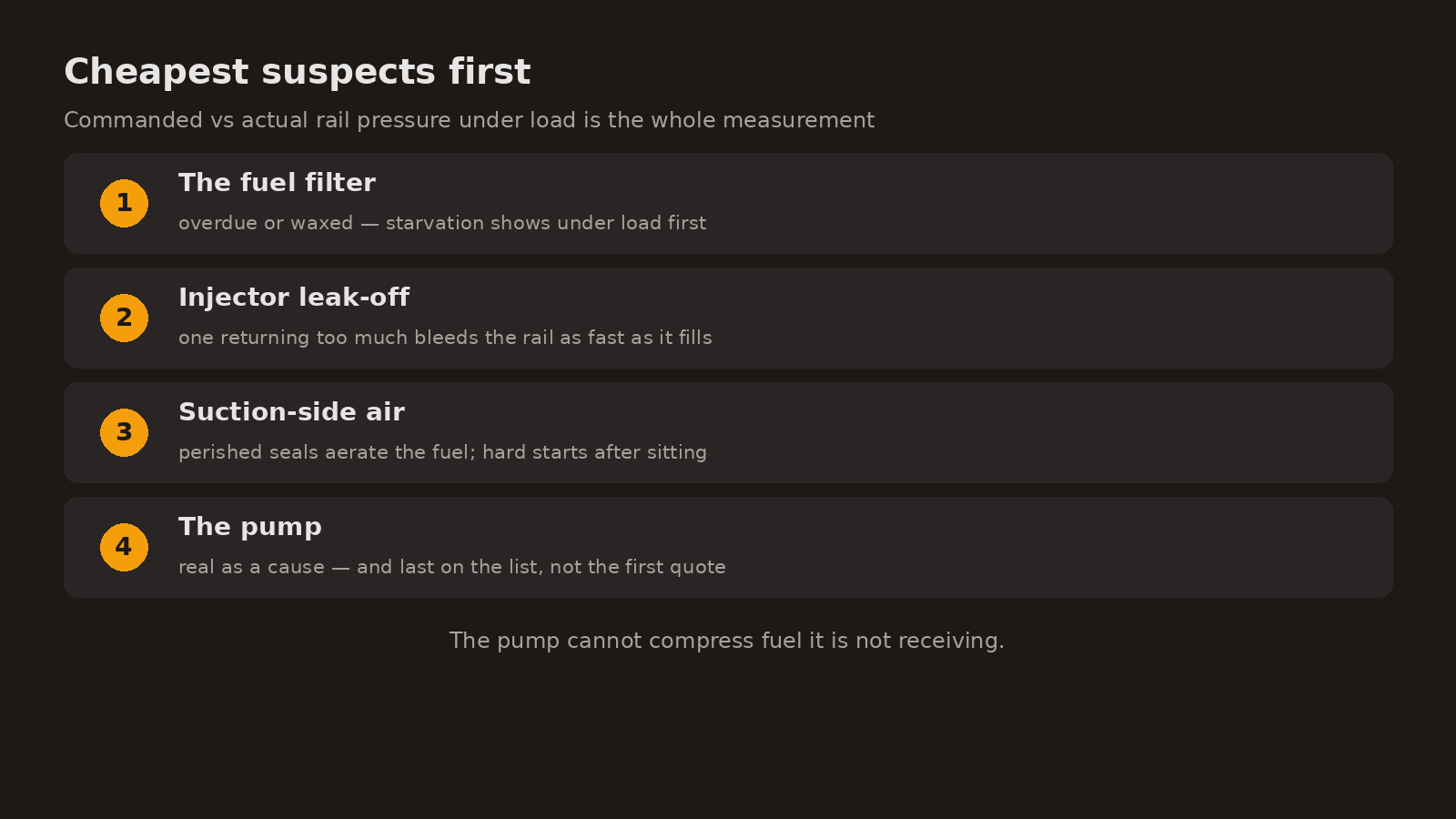This screenshot has width=1456, height=819.
Task: Select 'The pump' heading
Action: [x=250, y=527]
